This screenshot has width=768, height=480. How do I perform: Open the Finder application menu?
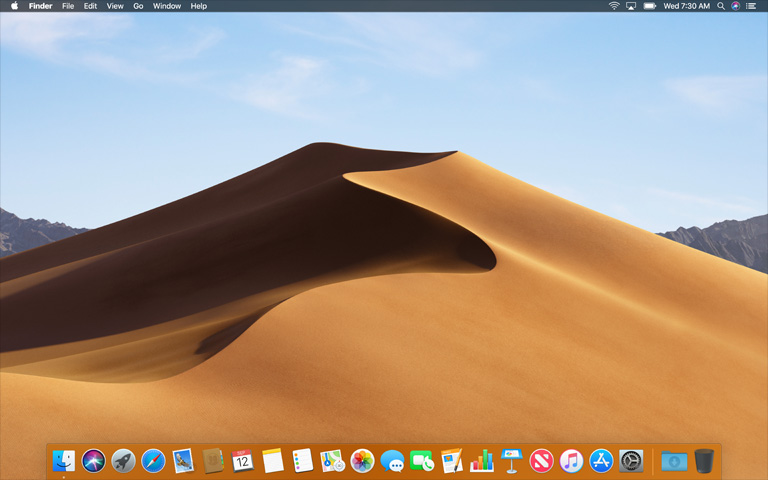pyautogui.click(x=40, y=6)
